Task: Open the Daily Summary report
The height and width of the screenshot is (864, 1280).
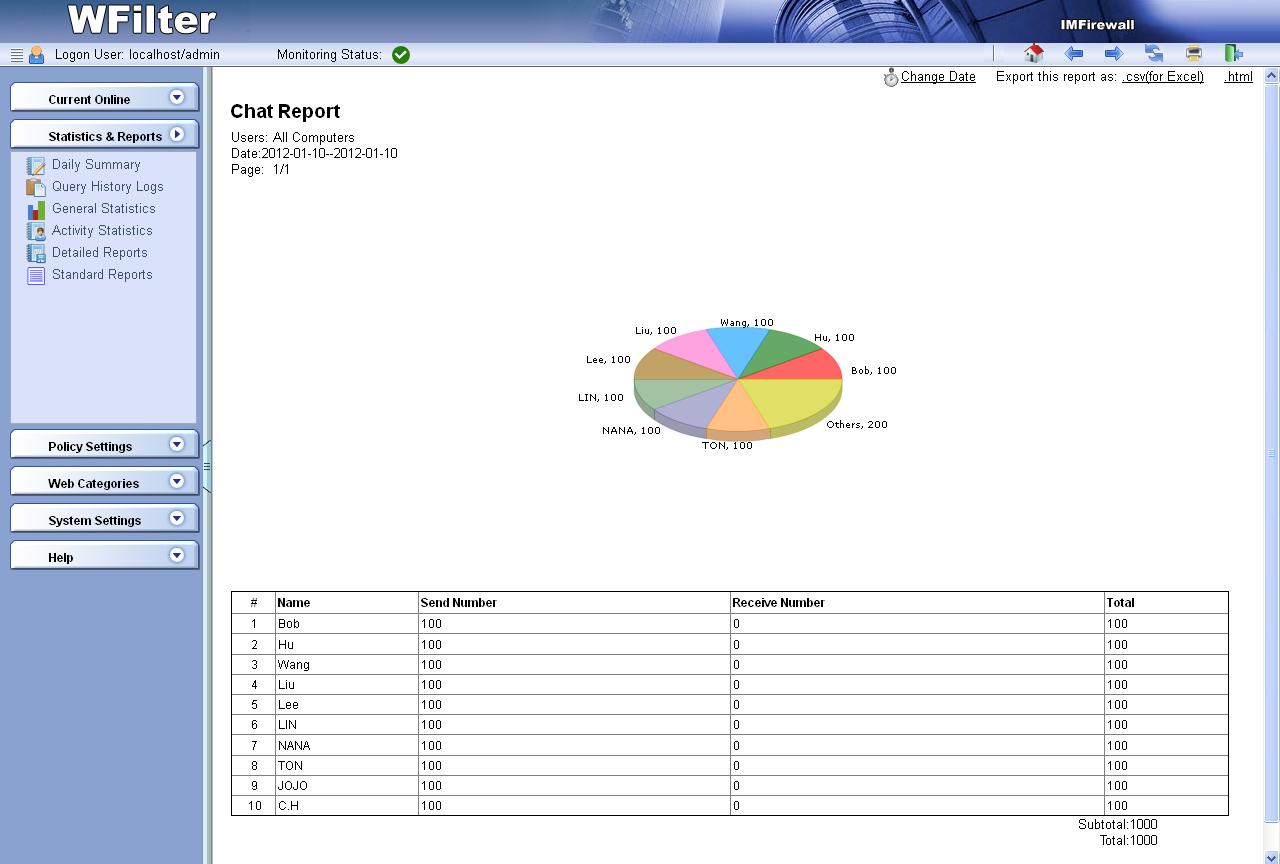Action: 96,165
